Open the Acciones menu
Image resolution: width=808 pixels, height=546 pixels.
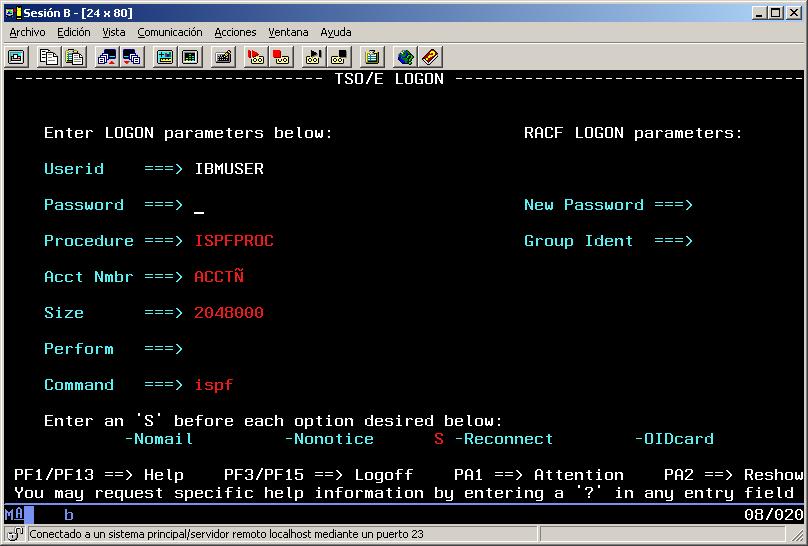[235, 32]
